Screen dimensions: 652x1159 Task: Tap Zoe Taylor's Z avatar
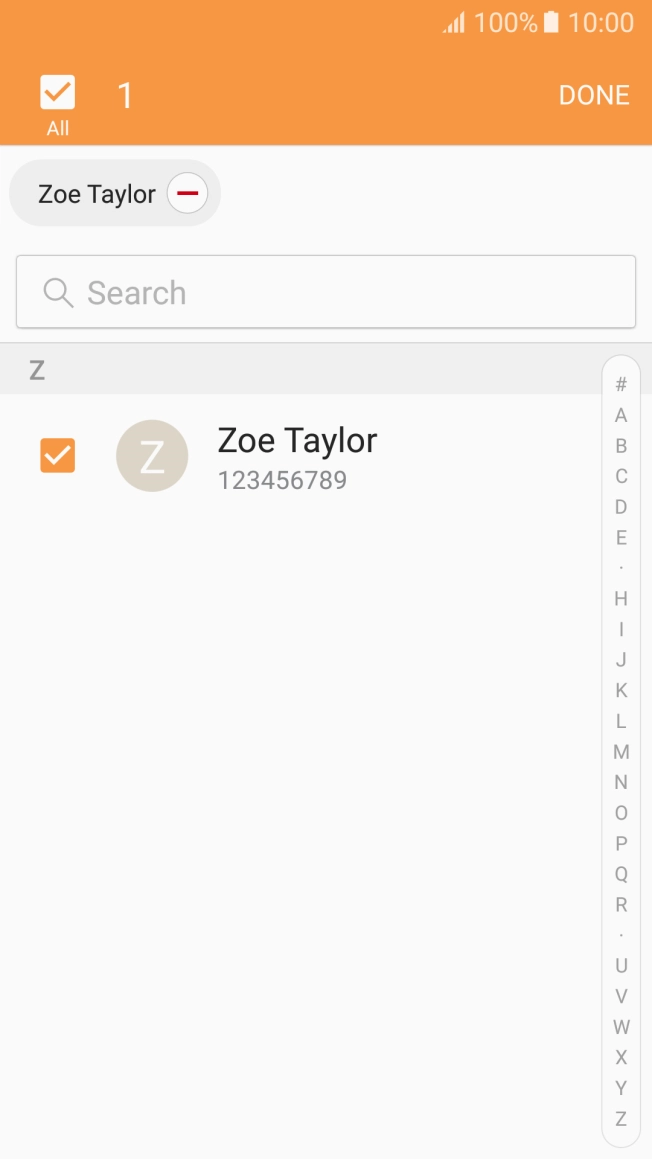click(x=152, y=456)
